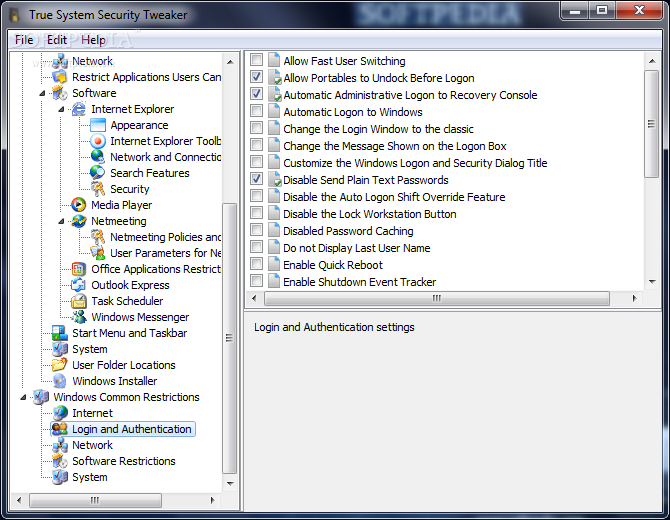
Task: Click the Task Scheduler icon
Action: click(x=79, y=301)
